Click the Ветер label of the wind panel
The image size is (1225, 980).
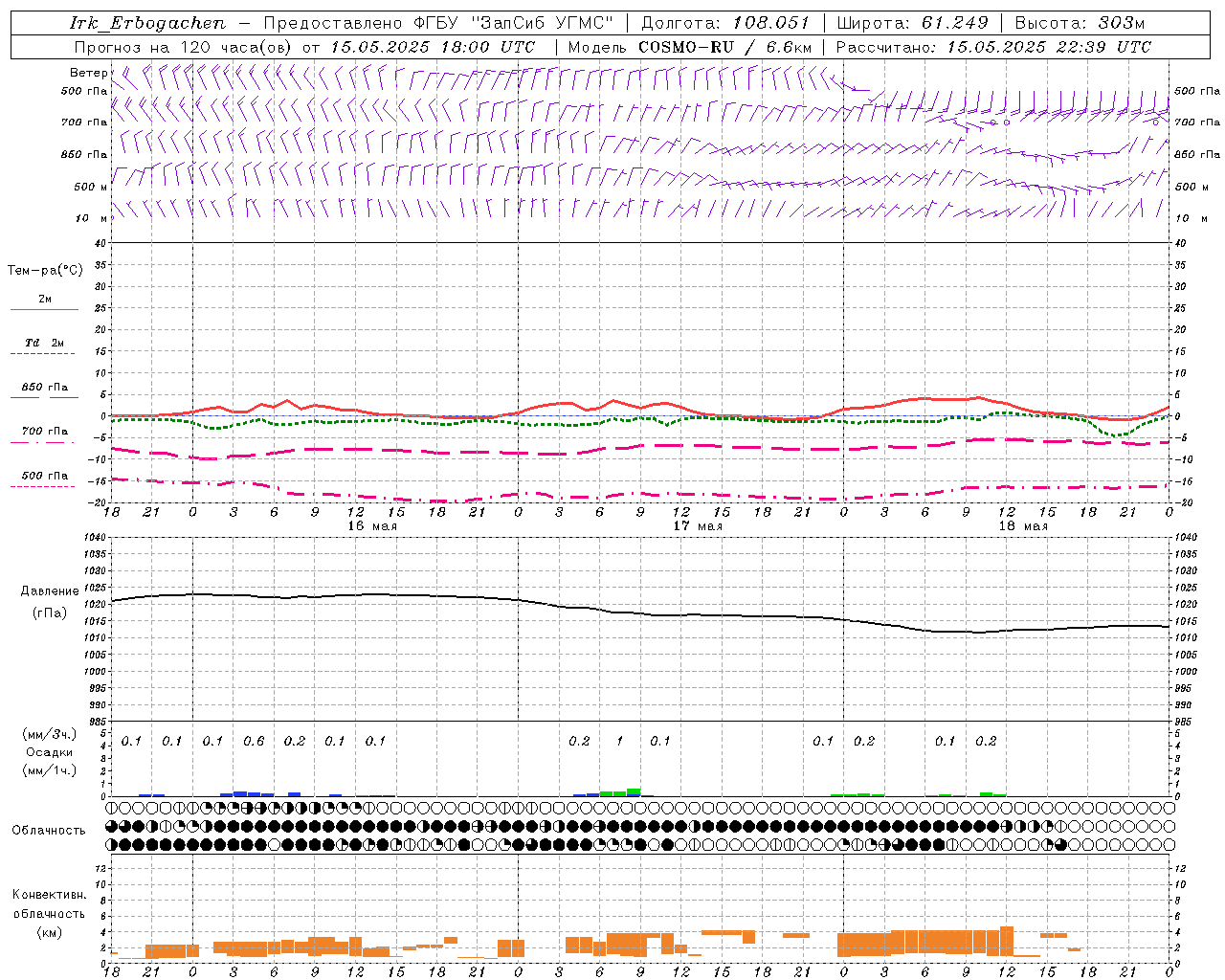pos(88,73)
